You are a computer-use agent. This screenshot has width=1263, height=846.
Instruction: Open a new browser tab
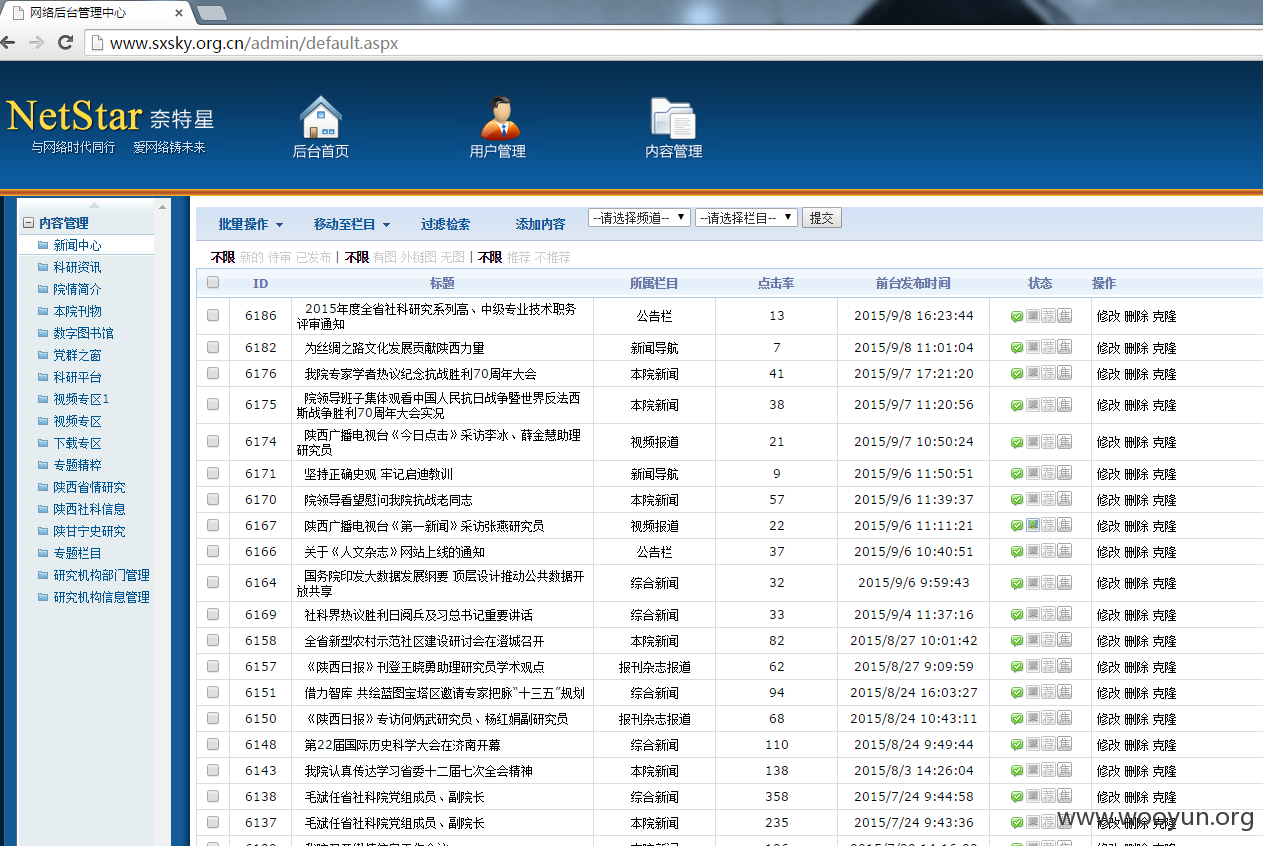[211, 13]
